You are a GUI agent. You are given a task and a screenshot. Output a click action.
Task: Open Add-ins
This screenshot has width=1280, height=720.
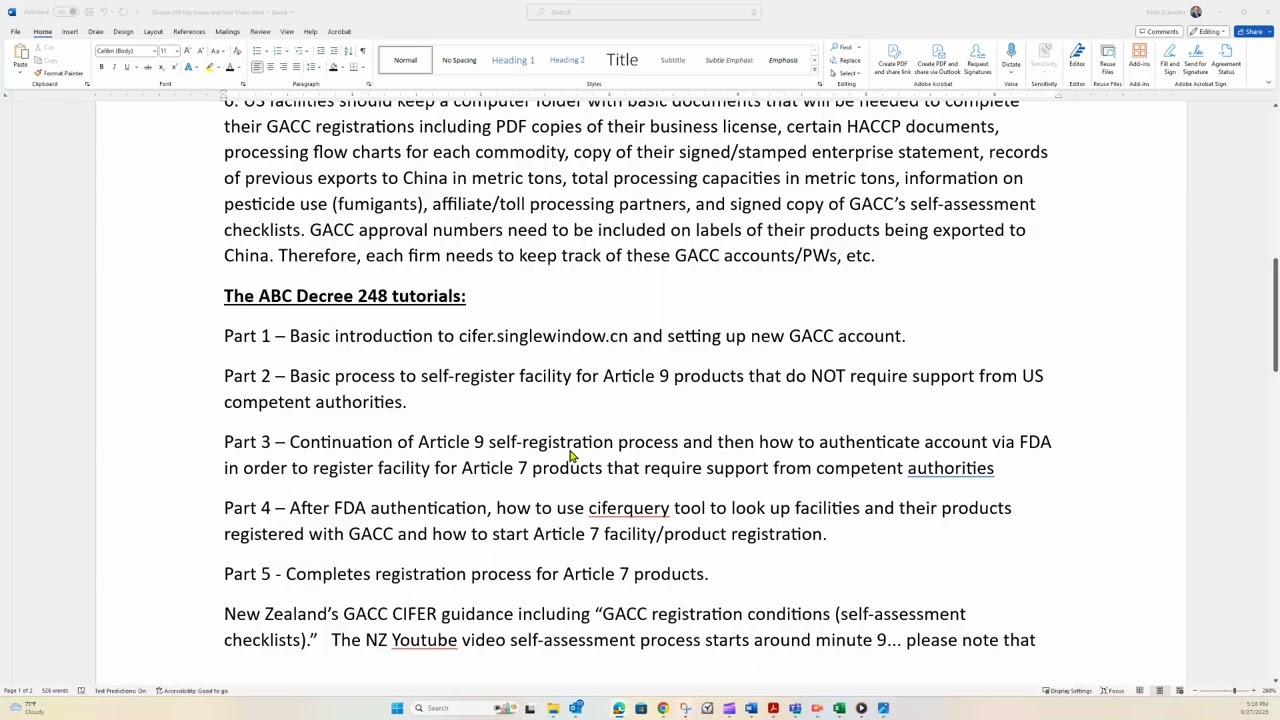[x=1139, y=56]
